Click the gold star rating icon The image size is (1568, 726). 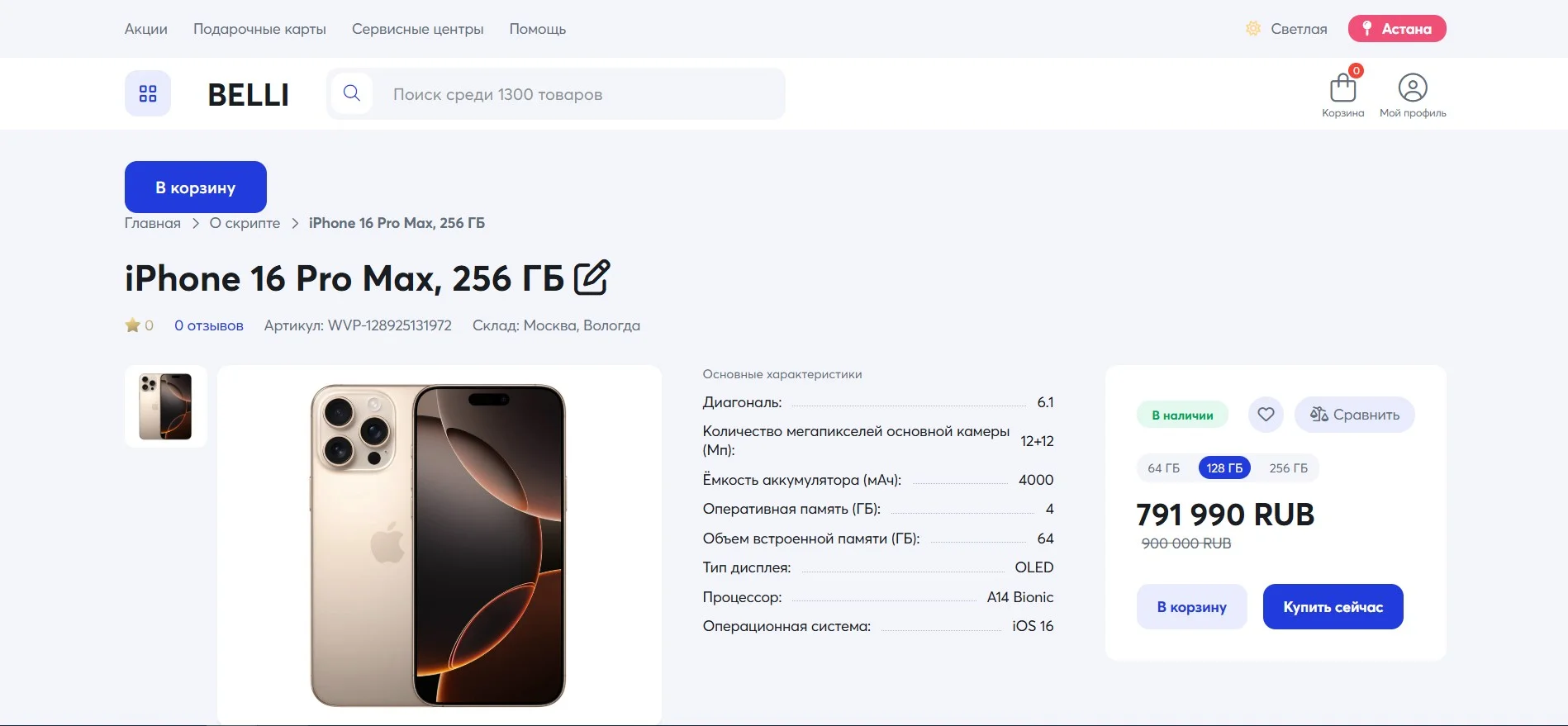(132, 325)
